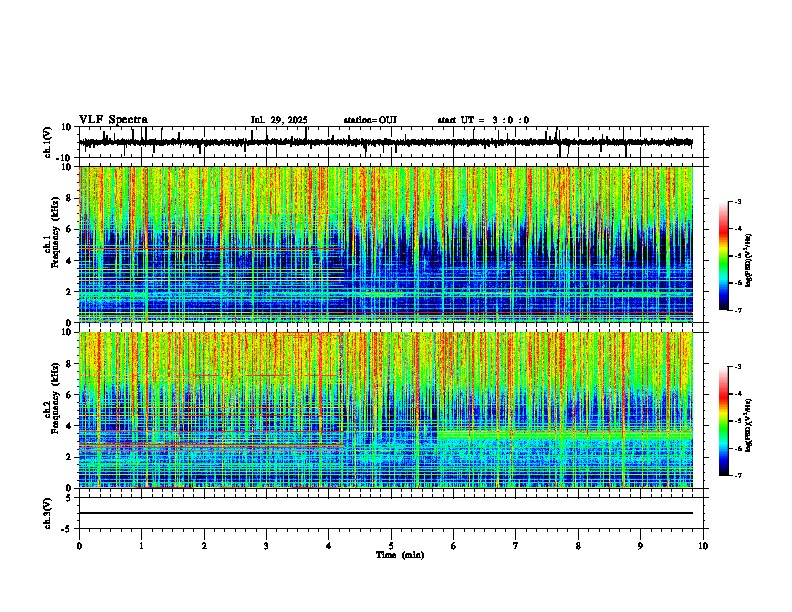Click the time axis tick label "10"
The height and width of the screenshot is (612, 792).
click(x=703, y=546)
